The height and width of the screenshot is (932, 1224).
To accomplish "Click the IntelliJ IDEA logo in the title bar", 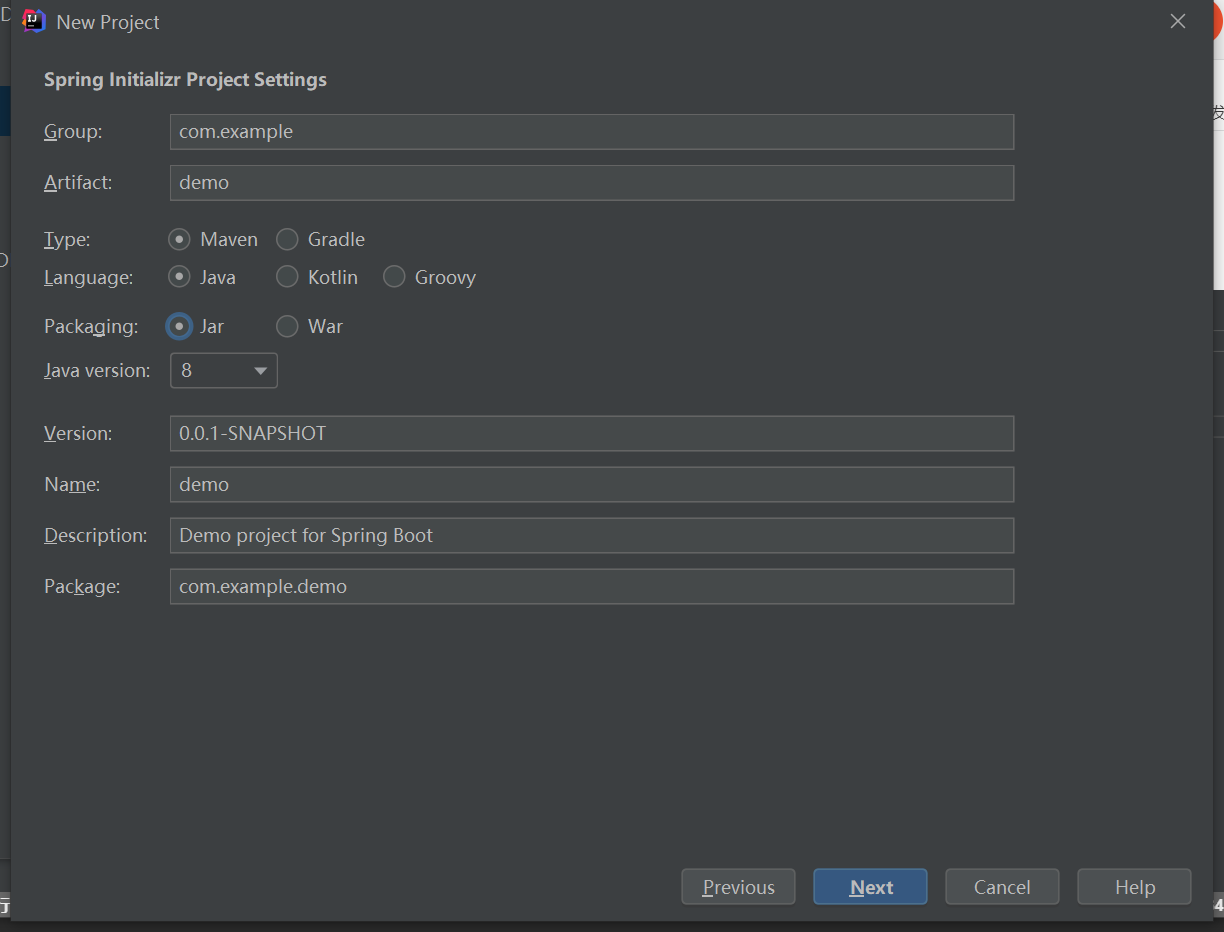I will coord(32,20).
